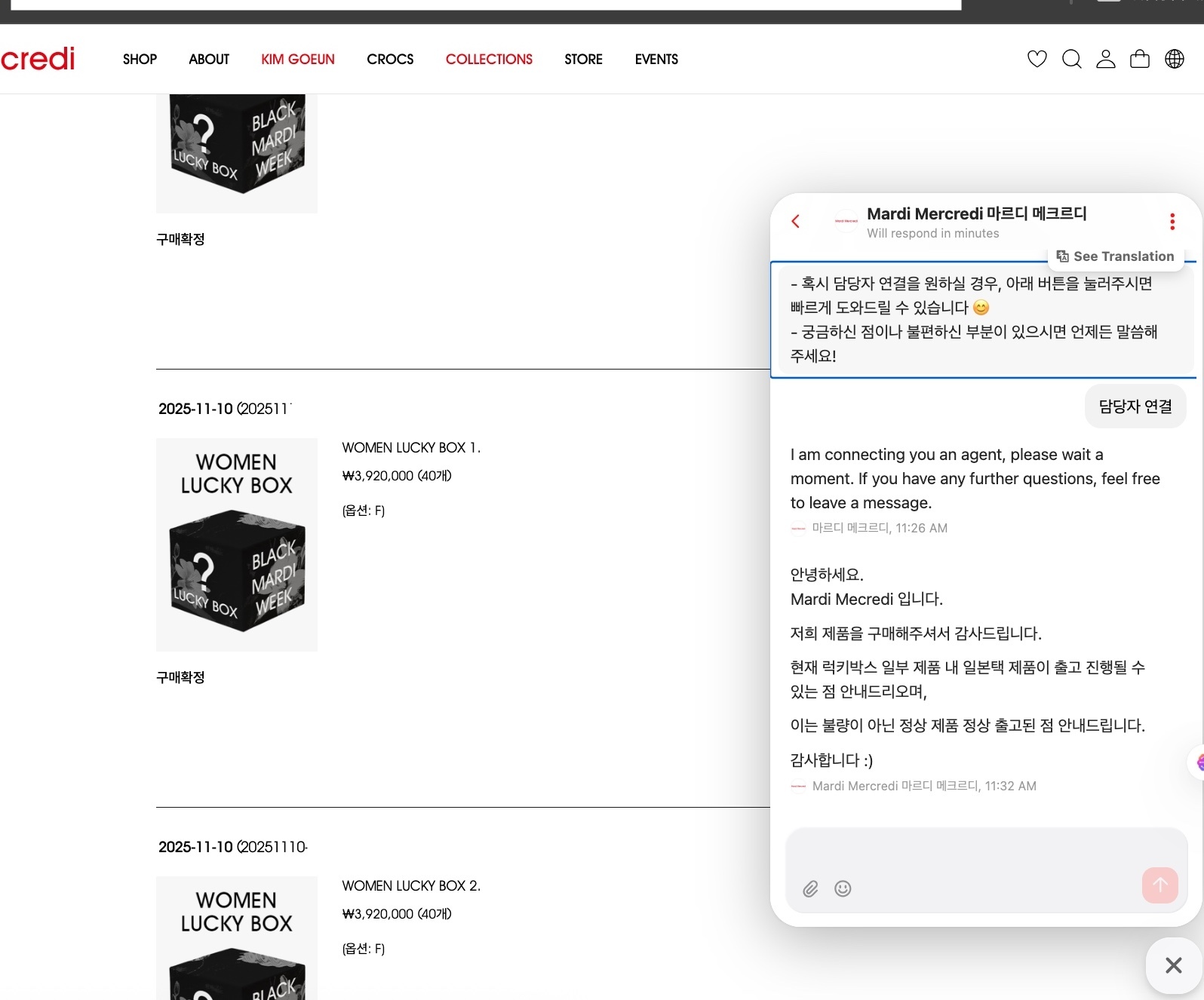This screenshot has height=1000, width=1204.
Task: Click the 마르디 메크르디, 11:26 AM timestamp
Action: 880,528
